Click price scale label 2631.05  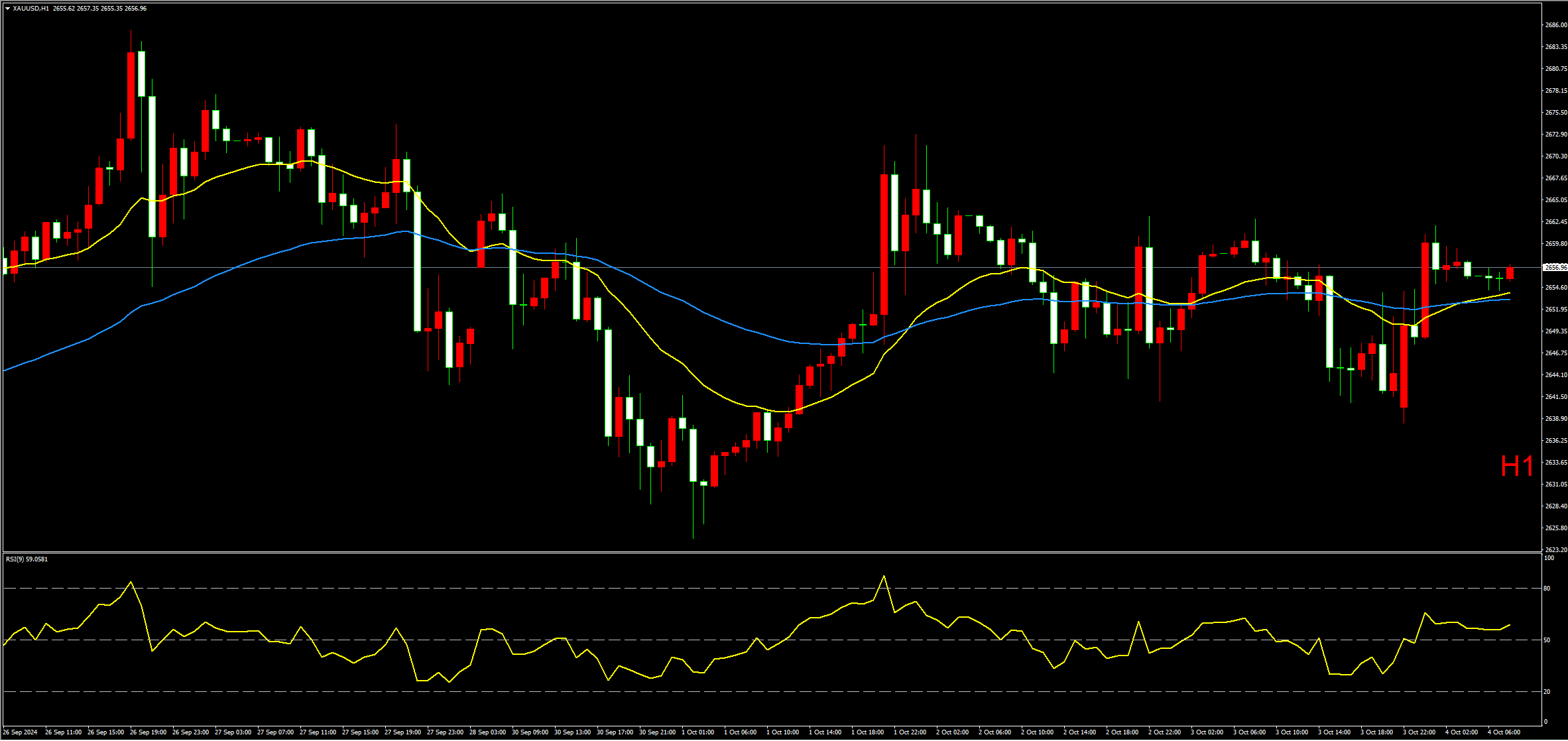pos(1555,484)
